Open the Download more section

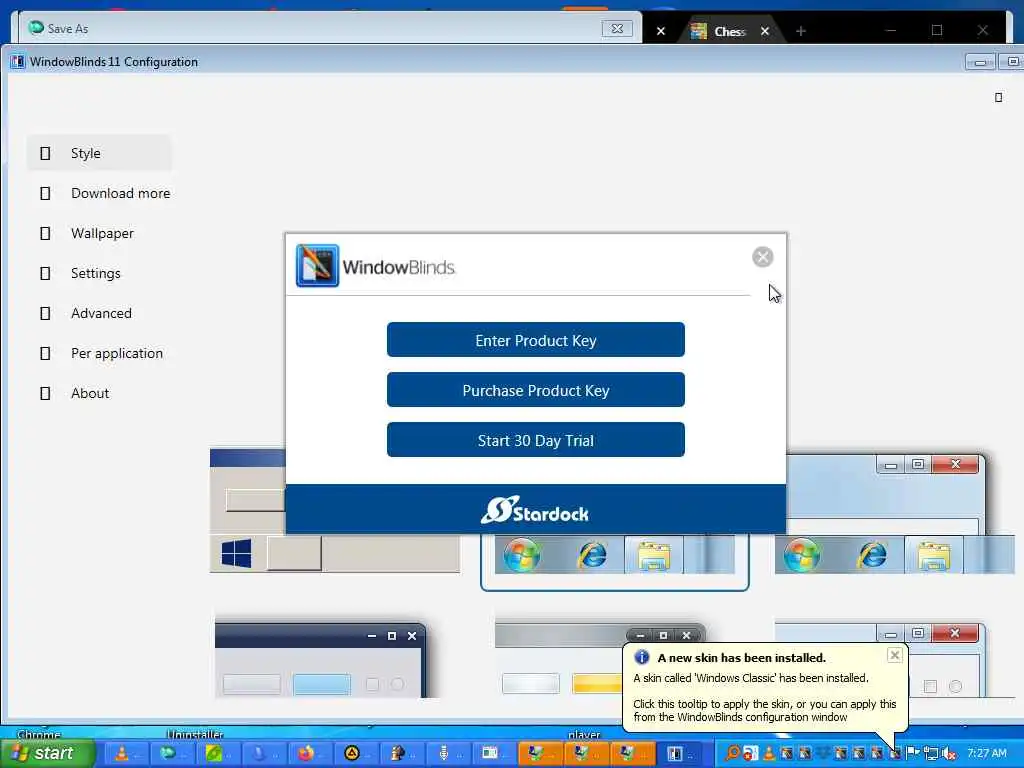(99, 193)
